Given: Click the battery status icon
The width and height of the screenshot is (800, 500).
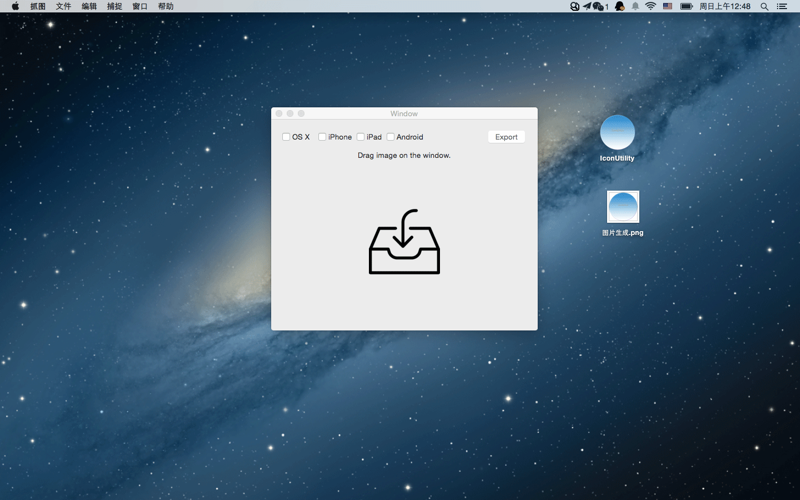Looking at the screenshot, I should point(687,6).
